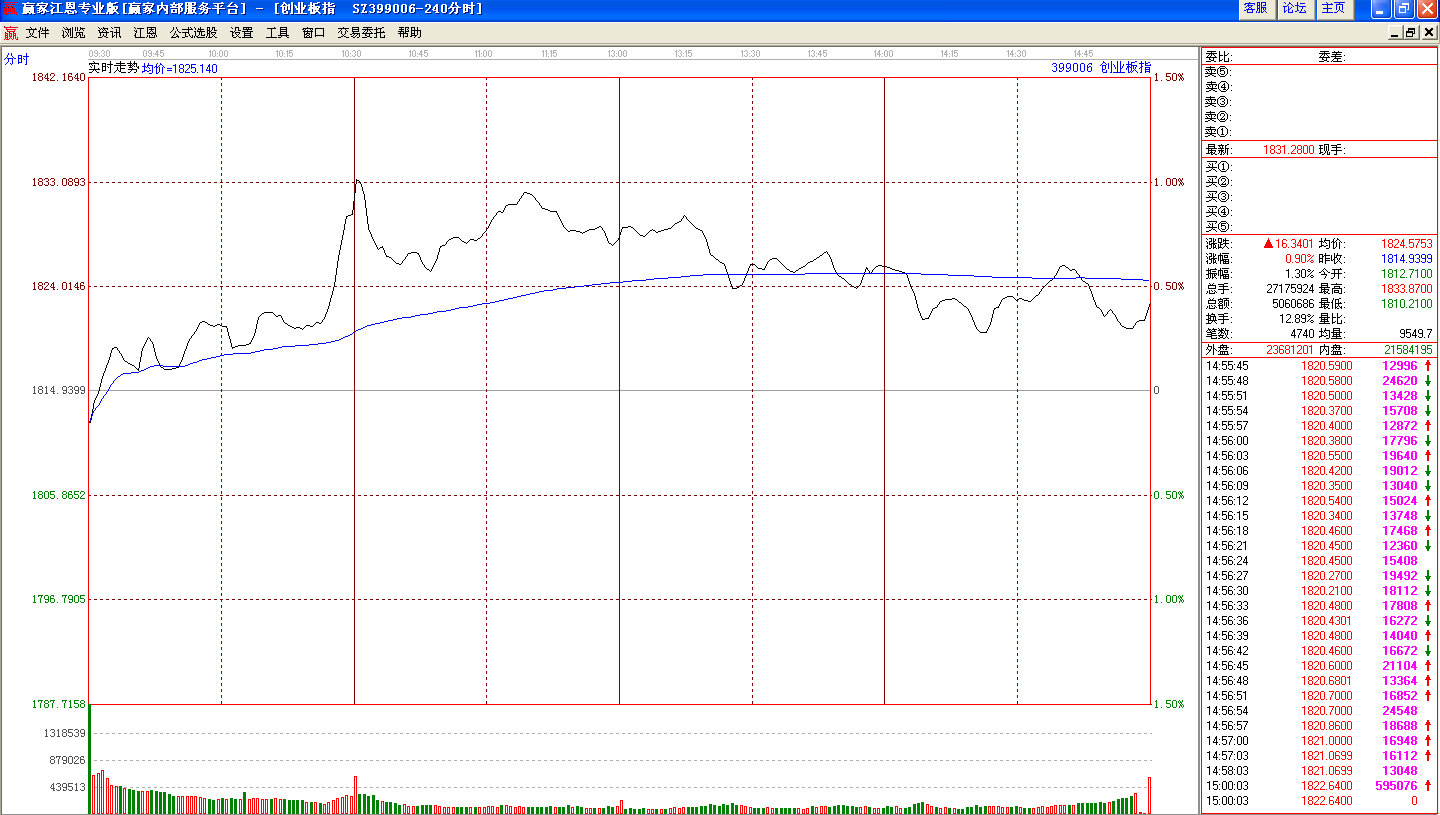Click the app logo icon in title bar
Screen dimensions: 1440x815
click(x=10, y=9)
